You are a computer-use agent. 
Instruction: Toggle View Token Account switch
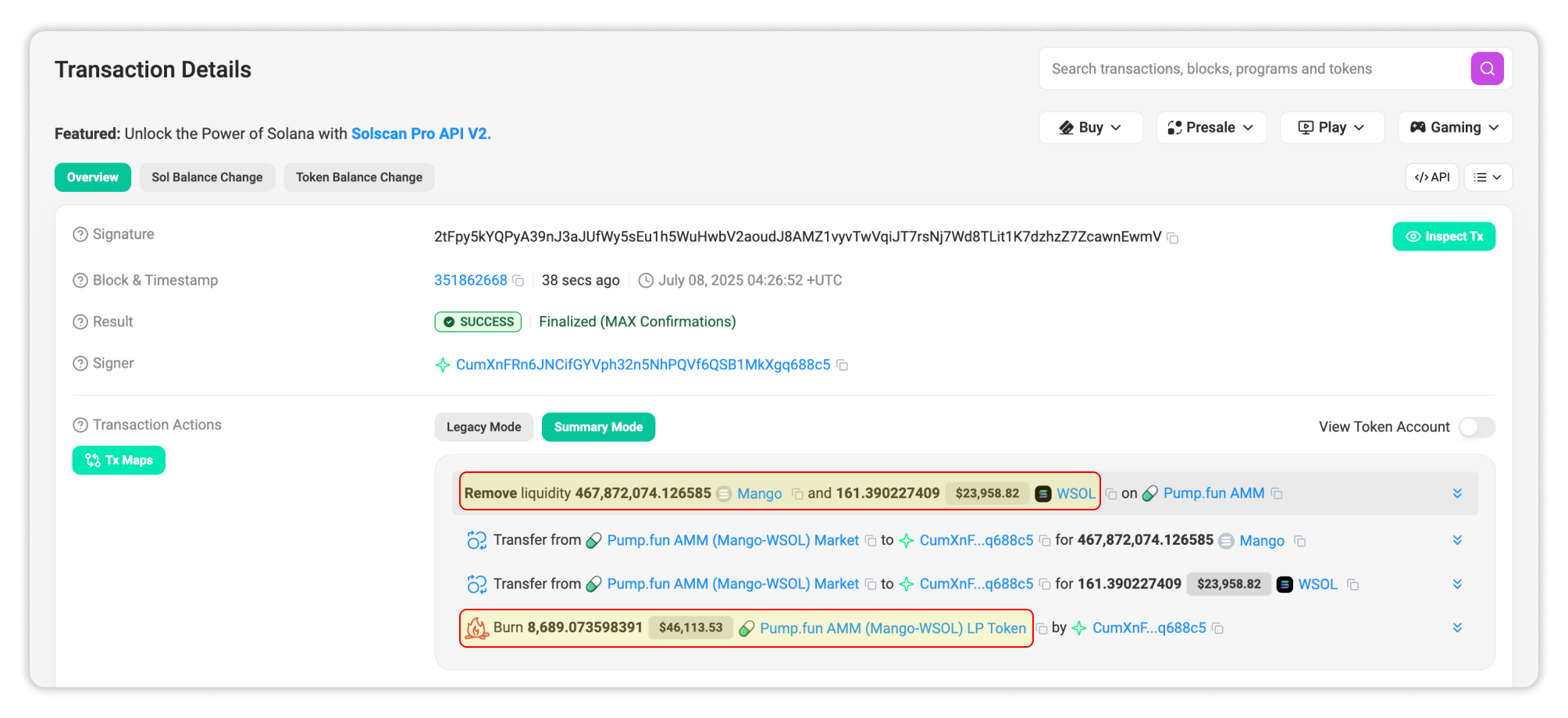(1476, 427)
